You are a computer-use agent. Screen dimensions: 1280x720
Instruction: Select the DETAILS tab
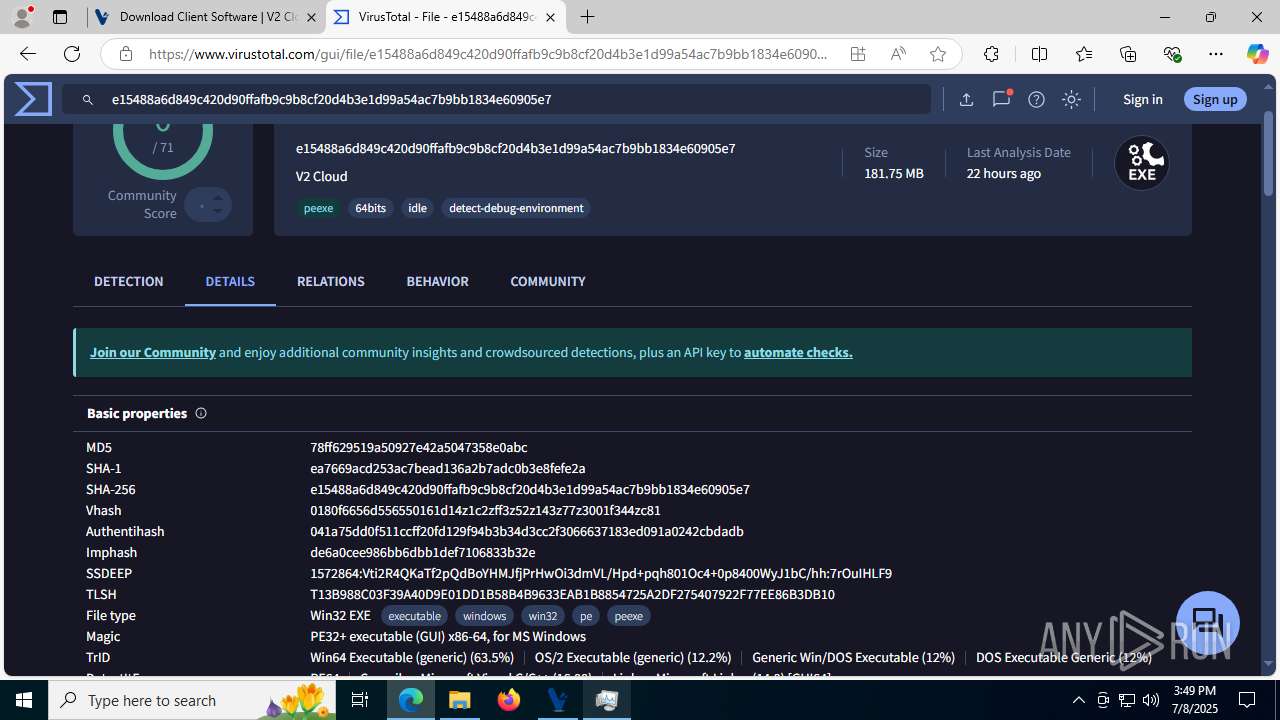pyautogui.click(x=230, y=282)
